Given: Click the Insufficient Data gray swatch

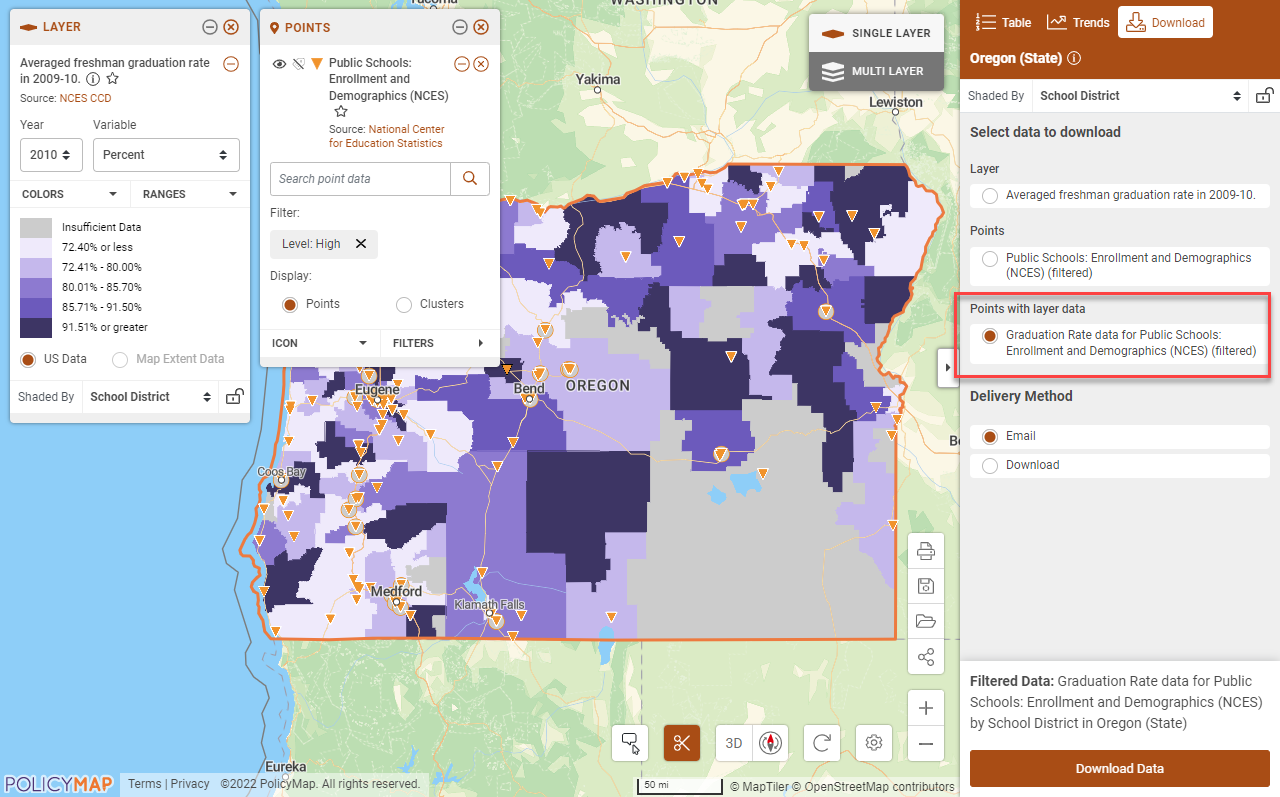Looking at the screenshot, I should 36,227.
